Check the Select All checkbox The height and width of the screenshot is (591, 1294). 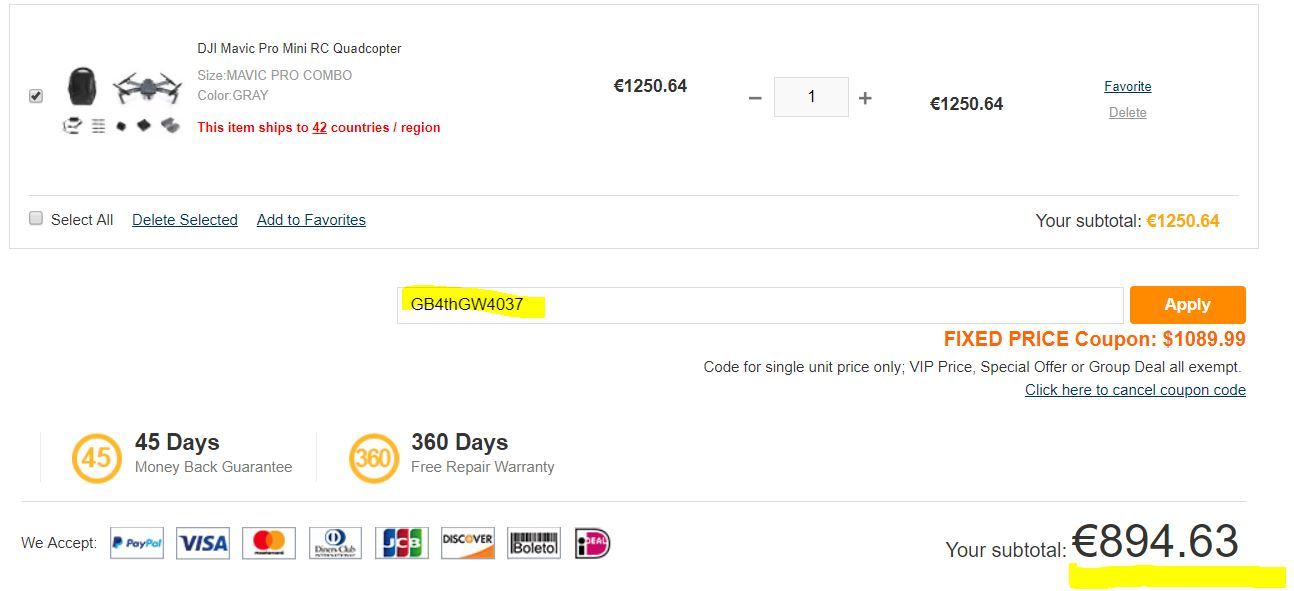point(36,218)
